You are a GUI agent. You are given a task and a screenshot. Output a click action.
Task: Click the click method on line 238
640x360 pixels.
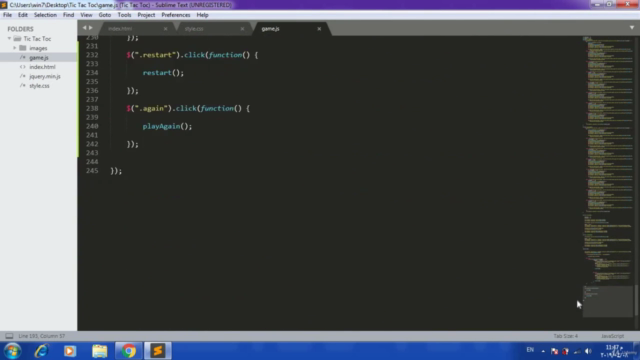coord(186,108)
